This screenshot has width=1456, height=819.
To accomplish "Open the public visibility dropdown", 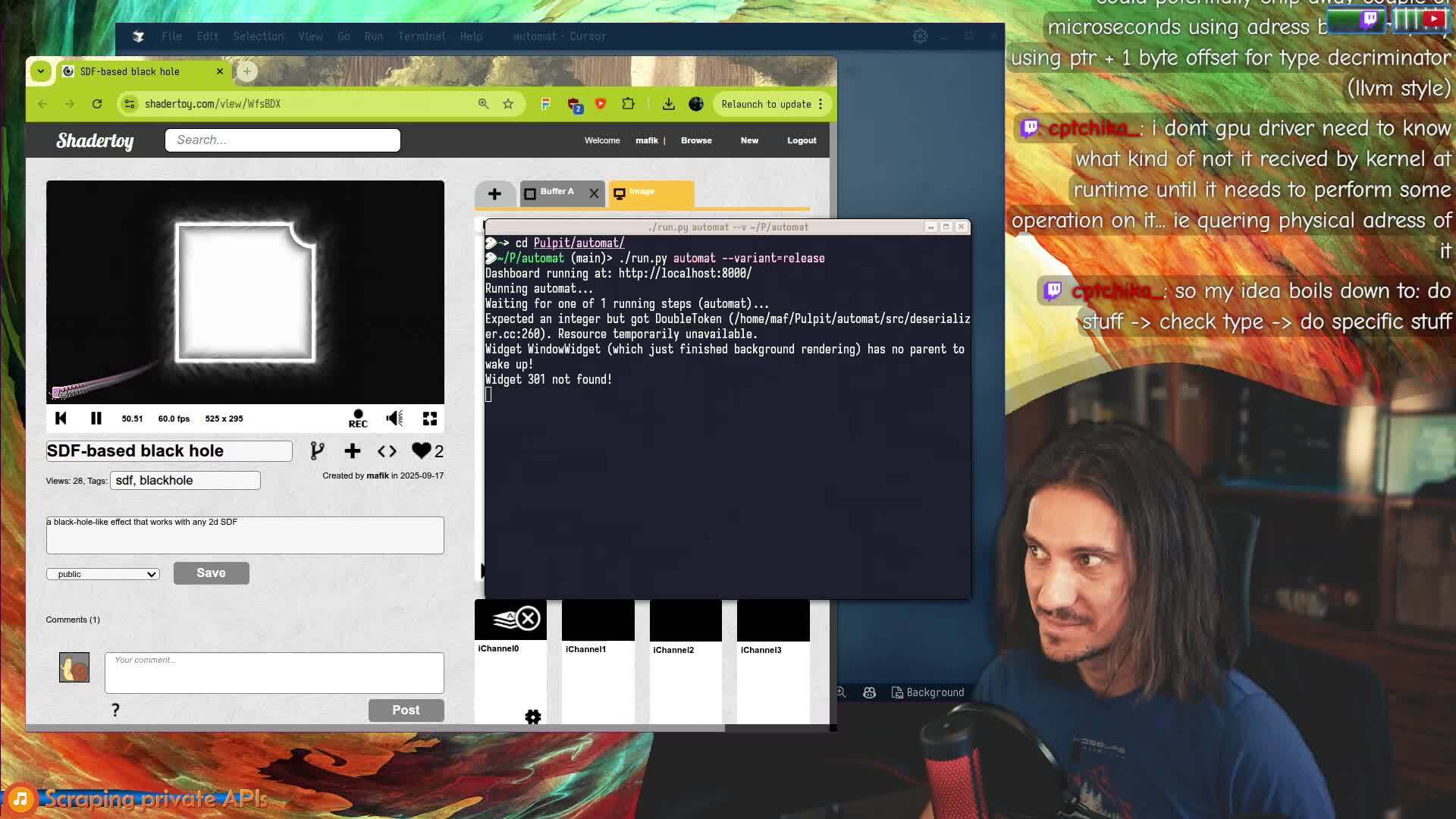I will tap(102, 574).
